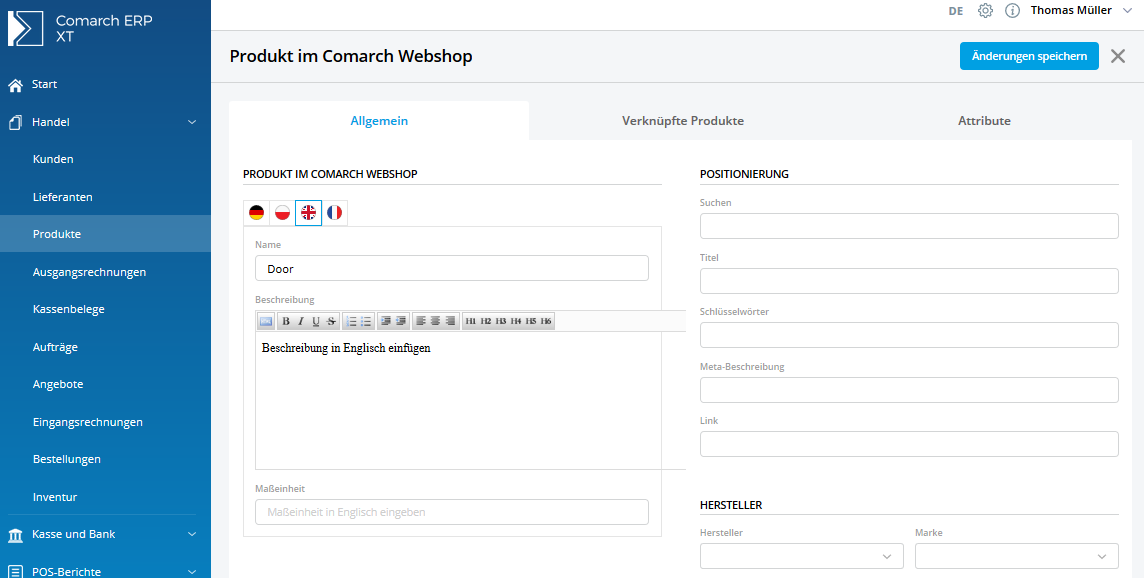
Task: Click the info circle icon in the header
Action: click(1012, 11)
